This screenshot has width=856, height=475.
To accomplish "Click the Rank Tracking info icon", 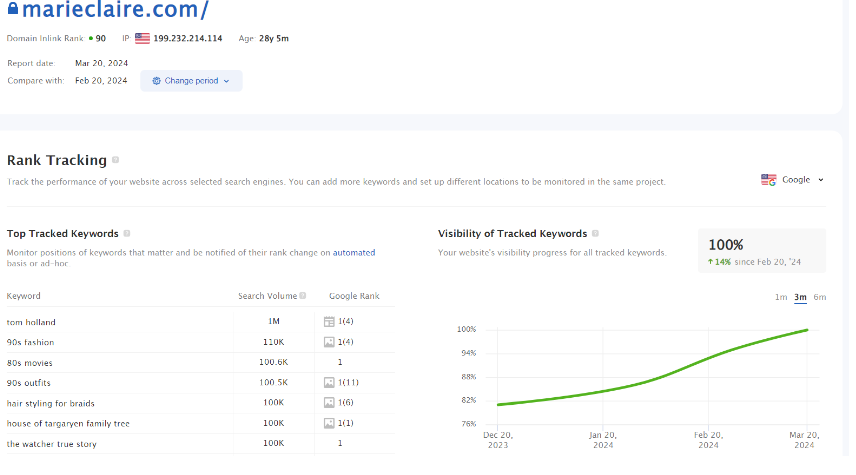I will click(x=115, y=160).
